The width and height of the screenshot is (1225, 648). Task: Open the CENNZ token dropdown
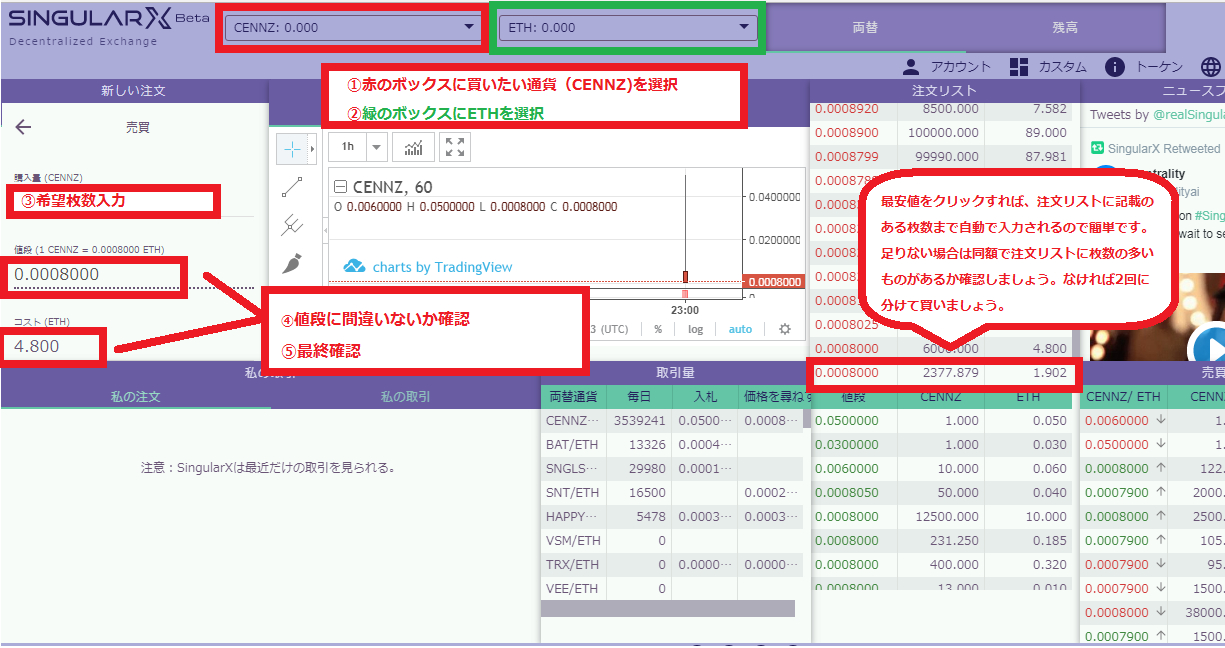(x=353, y=28)
